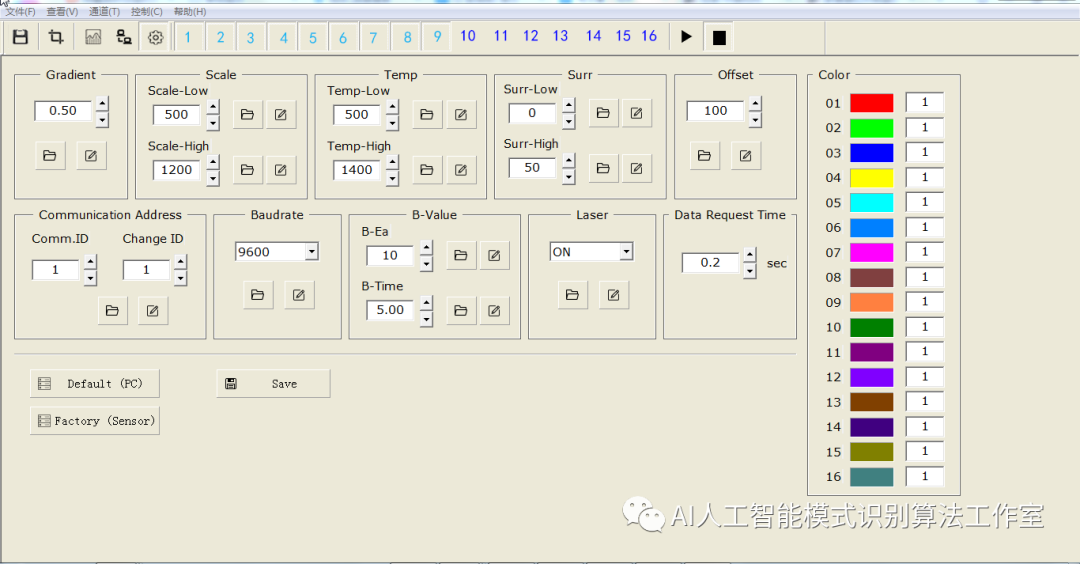Increase Temp-High value with up arrow
Viewport: 1080px width, 564px height.
click(x=392, y=163)
